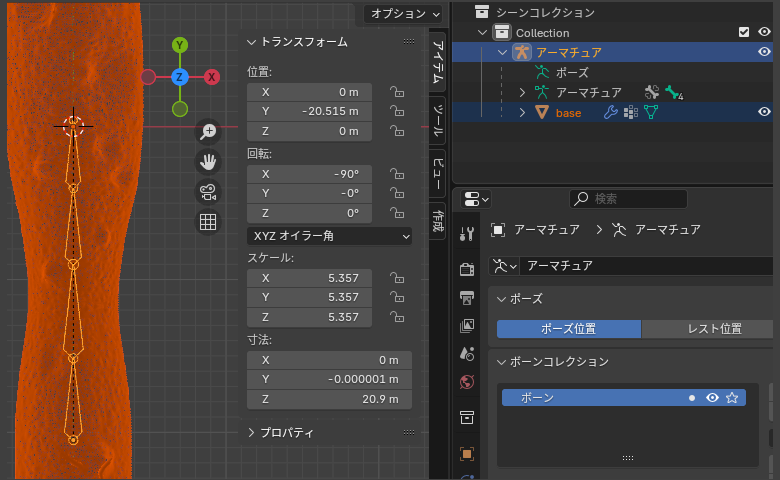This screenshot has width=780, height=480.
Task: Toggle the camera view icon
Action: (x=208, y=192)
